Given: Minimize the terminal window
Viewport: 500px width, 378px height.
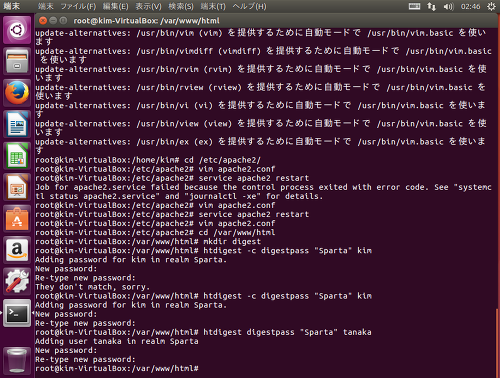Looking at the screenshot, I should tap(53, 21).
